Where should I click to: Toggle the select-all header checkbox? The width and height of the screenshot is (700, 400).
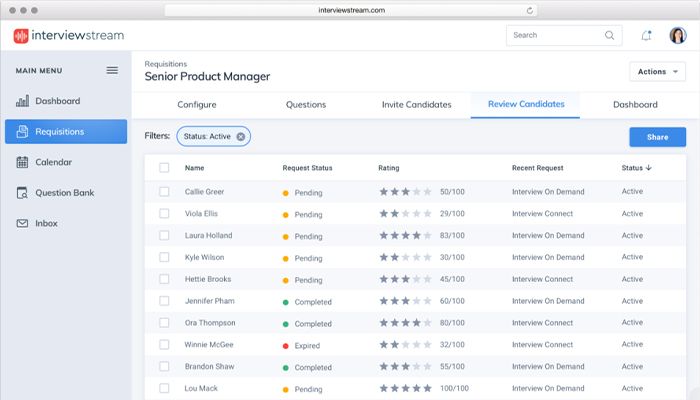pos(164,168)
